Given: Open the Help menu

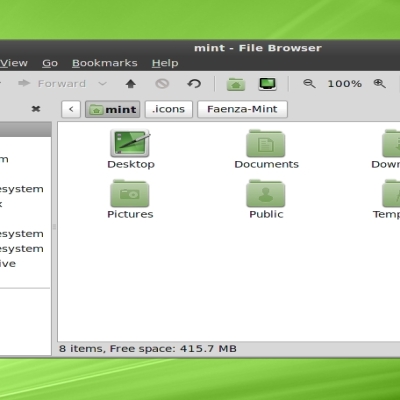Looking at the screenshot, I should click(165, 63).
